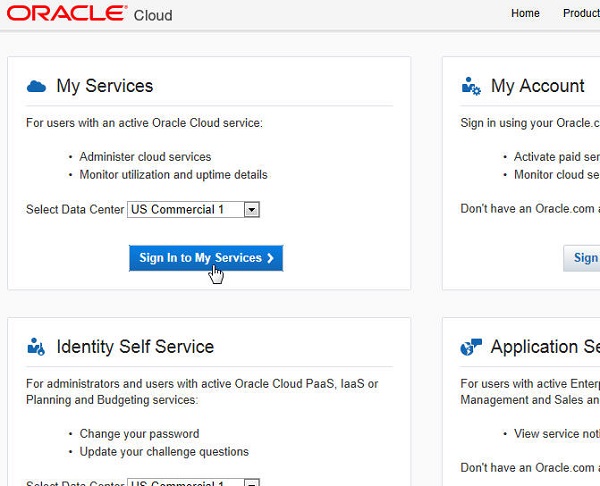Click the Select Data Center label
Viewport: 600px width, 486px height.
(x=75, y=210)
